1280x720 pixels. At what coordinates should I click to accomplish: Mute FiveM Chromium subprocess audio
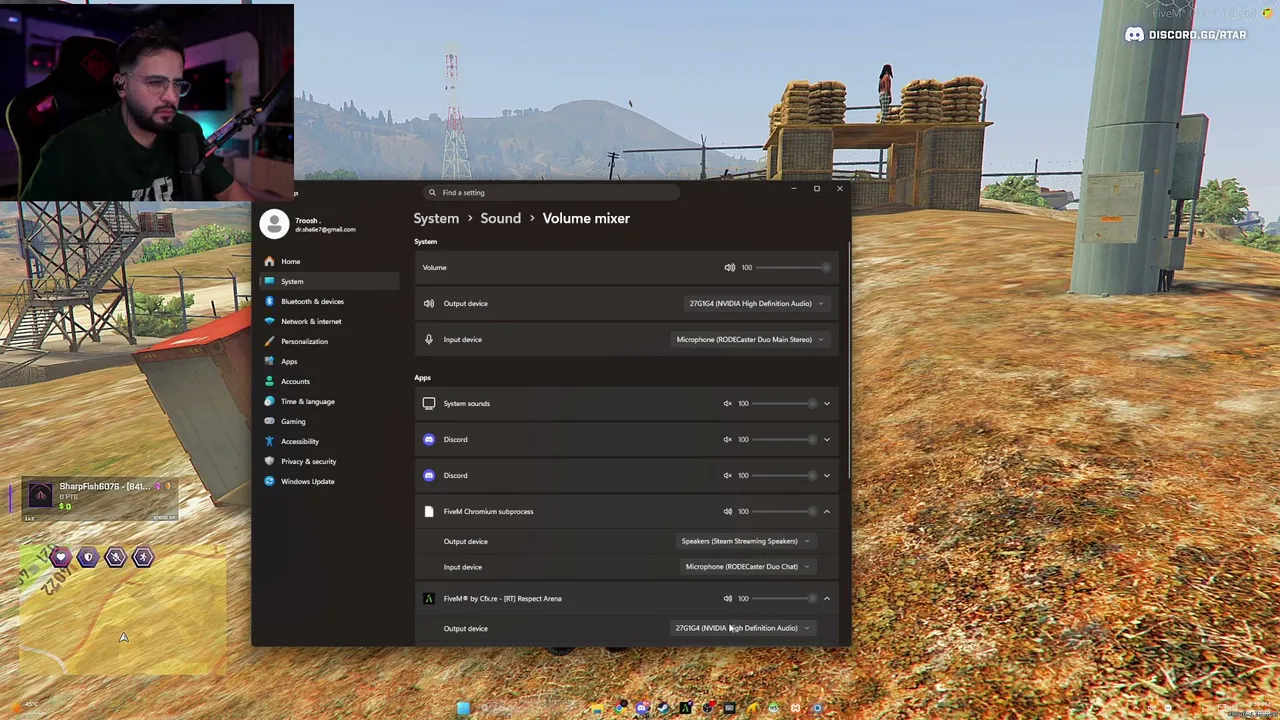[x=727, y=511]
